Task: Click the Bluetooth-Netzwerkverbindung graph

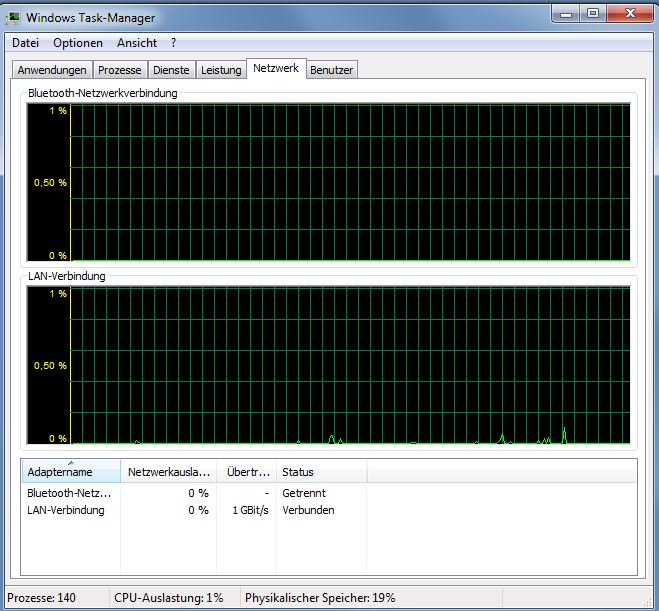Action: click(328, 182)
